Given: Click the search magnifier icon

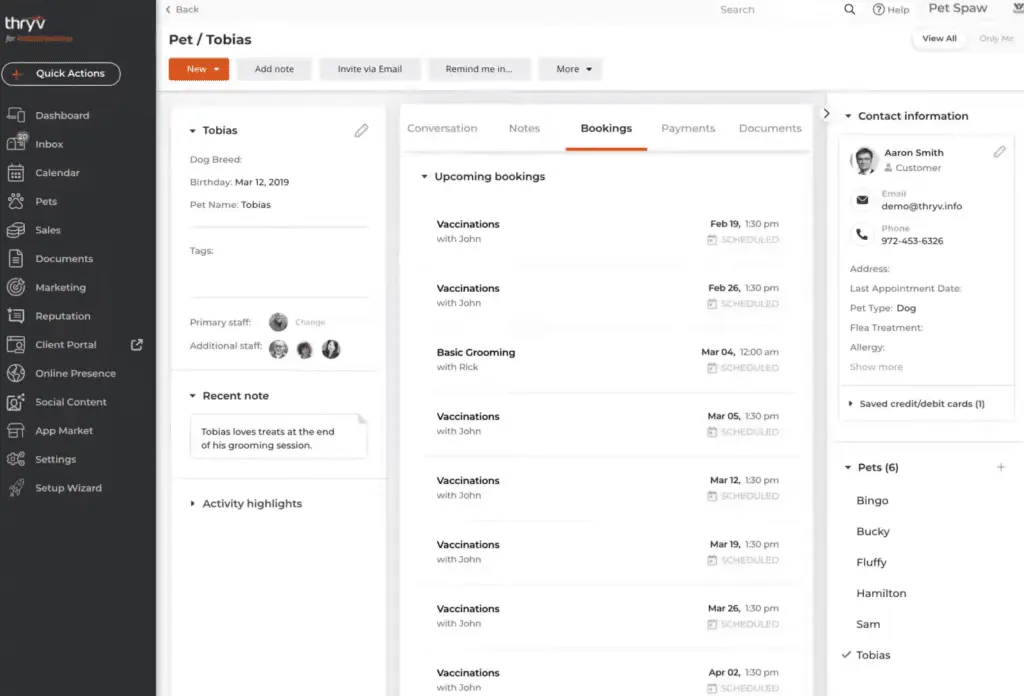Looking at the screenshot, I should click(x=849, y=9).
